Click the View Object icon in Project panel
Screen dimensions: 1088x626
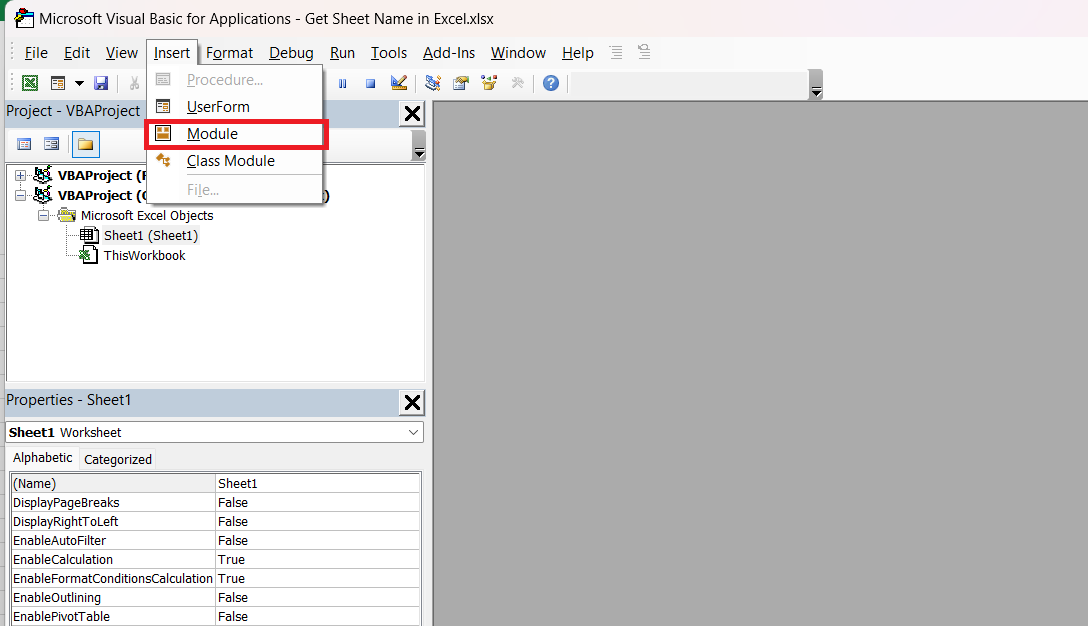click(51, 144)
